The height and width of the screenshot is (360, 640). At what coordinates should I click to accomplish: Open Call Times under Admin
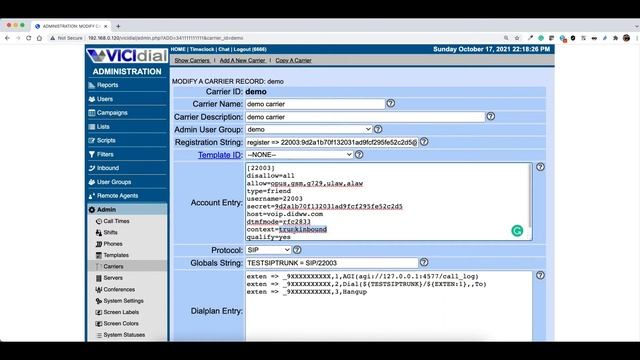116,221
